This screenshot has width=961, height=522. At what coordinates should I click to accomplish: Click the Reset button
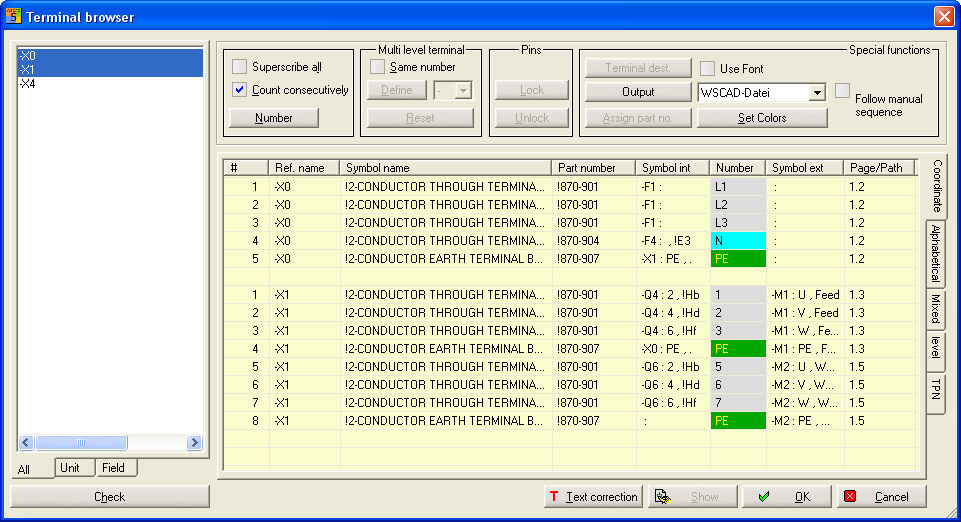click(x=420, y=118)
